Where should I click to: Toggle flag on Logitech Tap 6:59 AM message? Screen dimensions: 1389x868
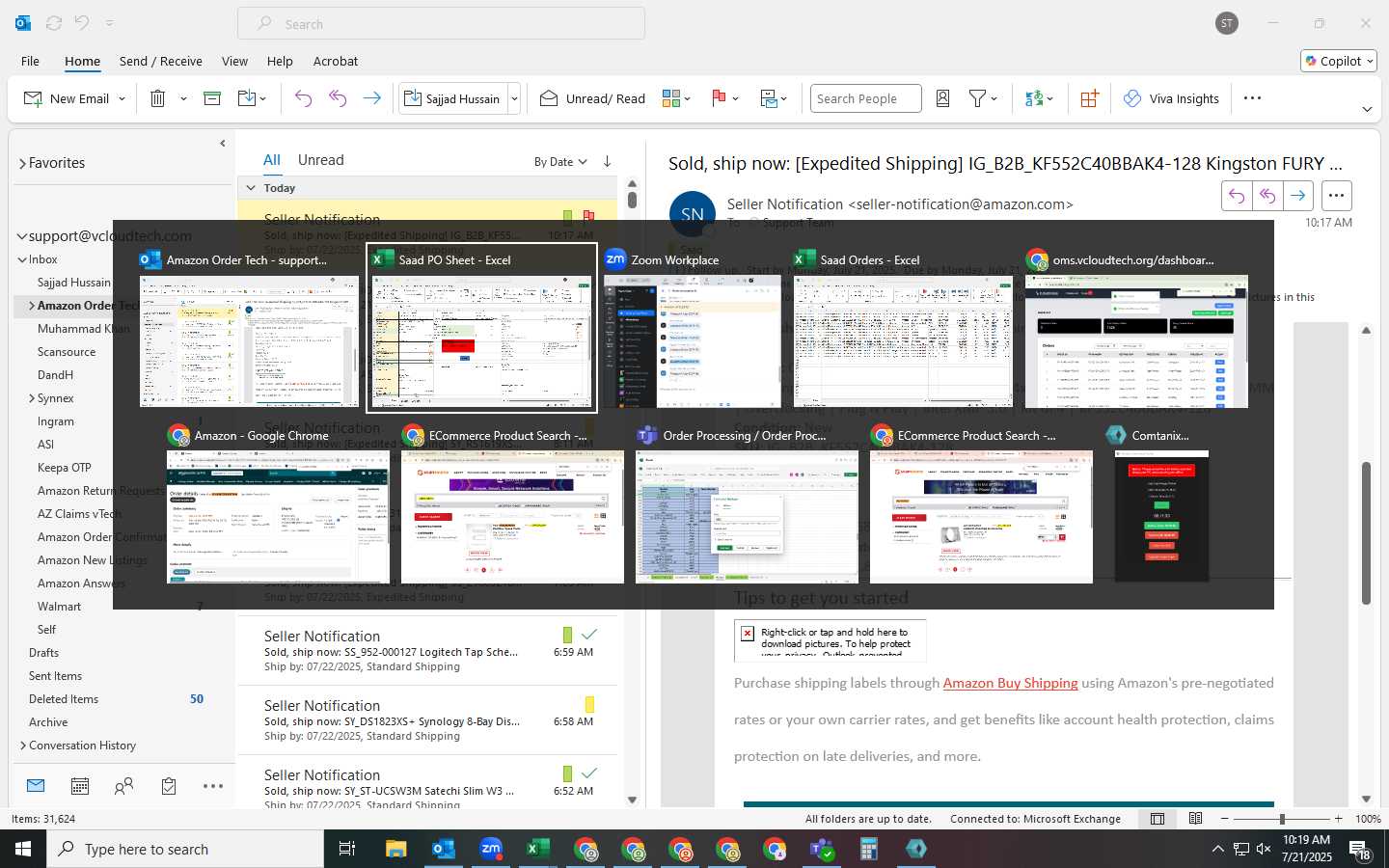coord(589,635)
